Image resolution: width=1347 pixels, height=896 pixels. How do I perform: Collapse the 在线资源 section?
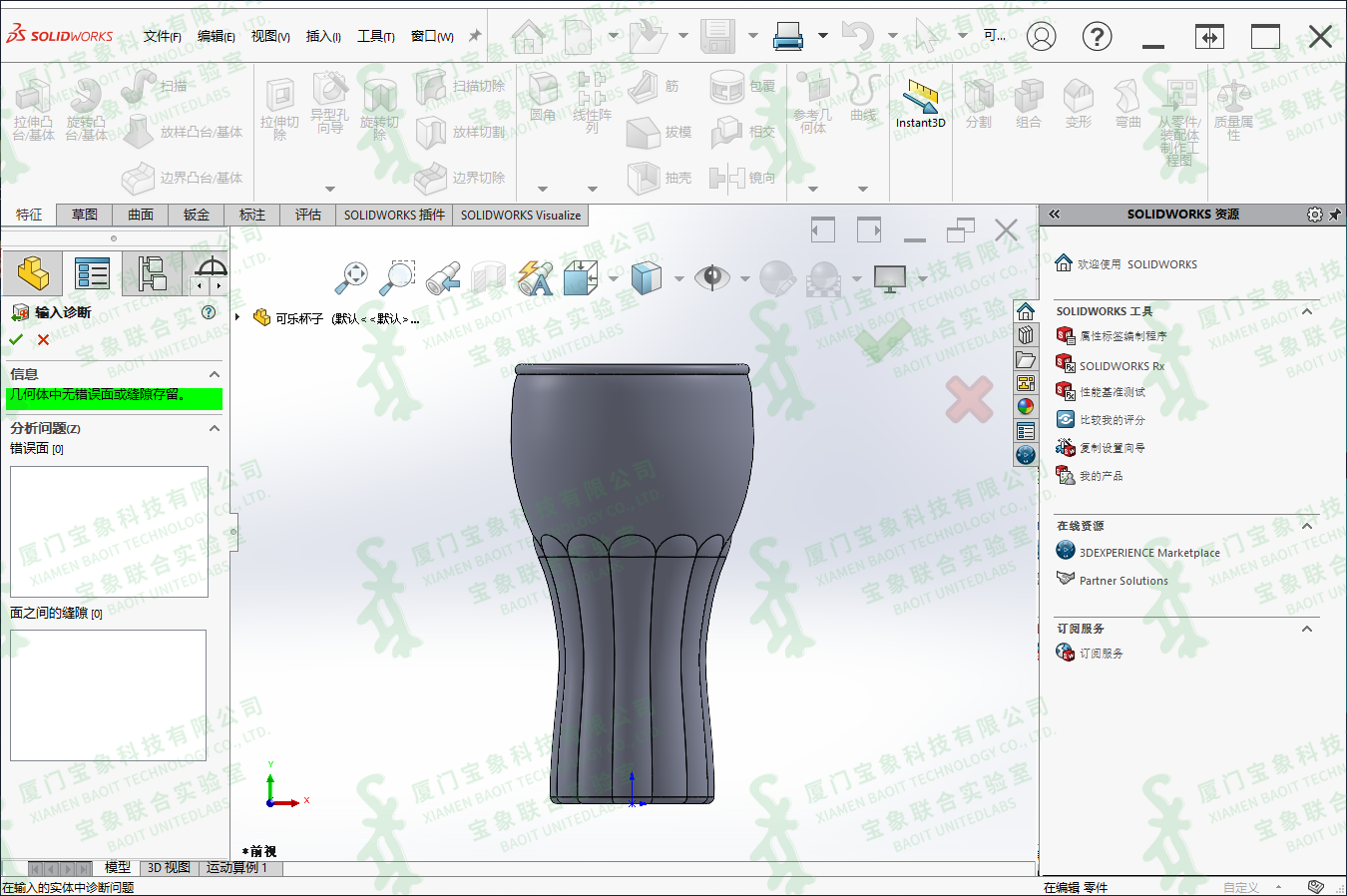[x=1307, y=526]
